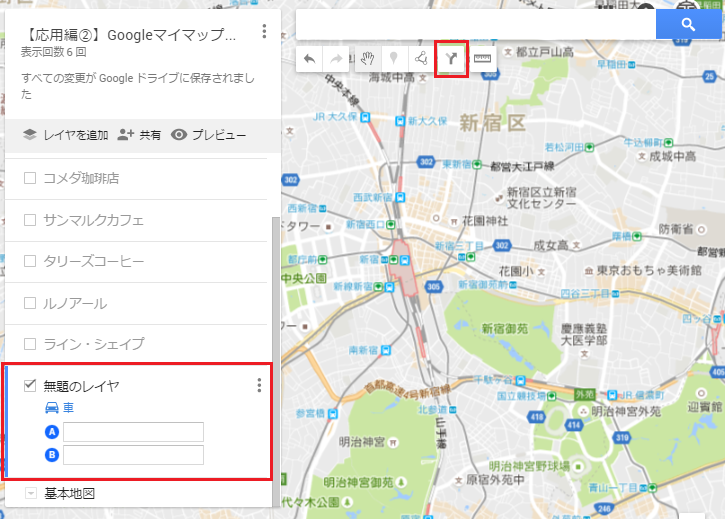
Task: Click 東京おもちゃ美術館 map label
Action: point(649,270)
